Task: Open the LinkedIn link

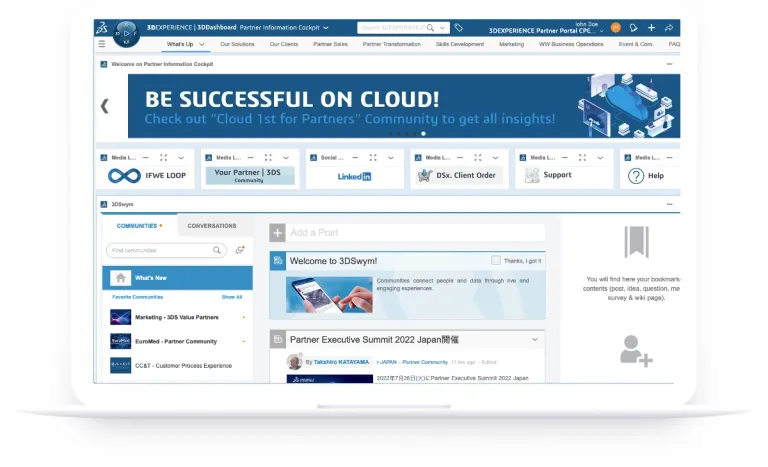Action: [x=354, y=176]
